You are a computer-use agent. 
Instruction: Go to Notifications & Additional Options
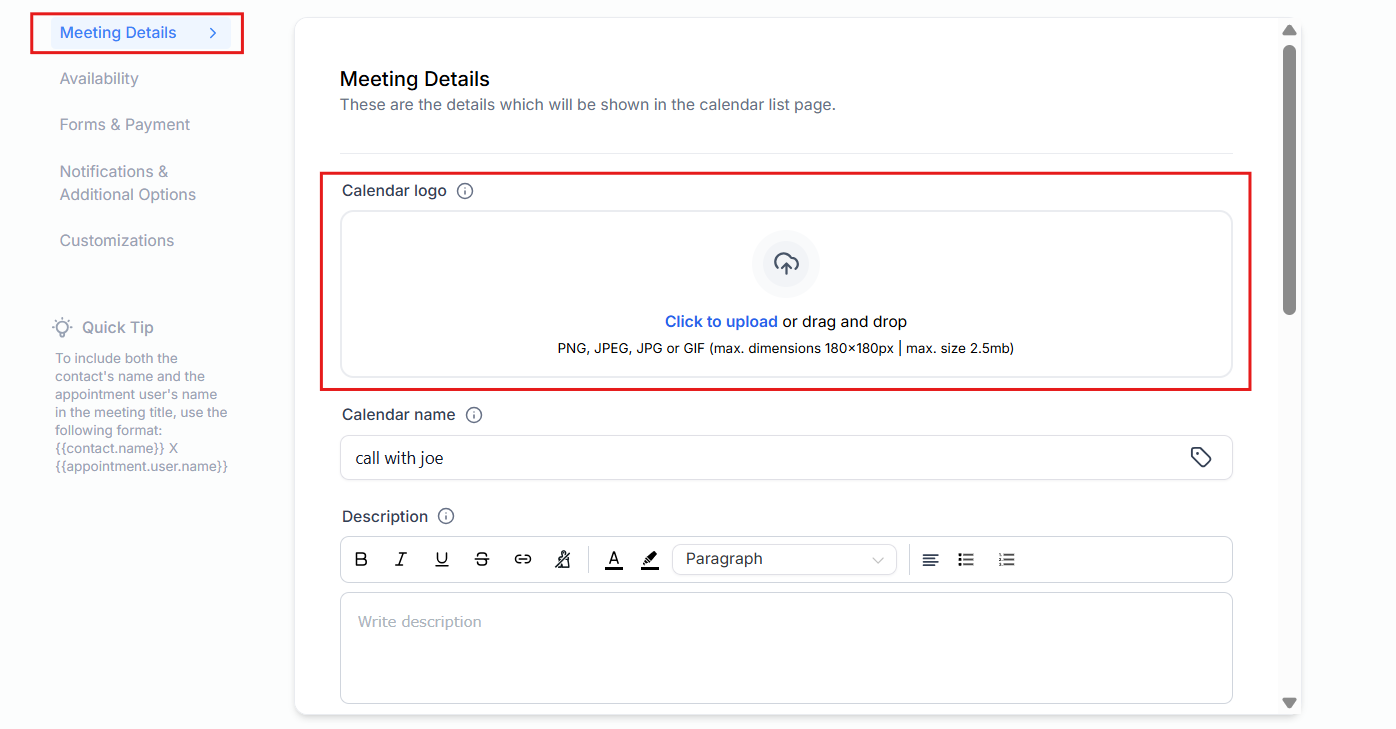point(128,183)
